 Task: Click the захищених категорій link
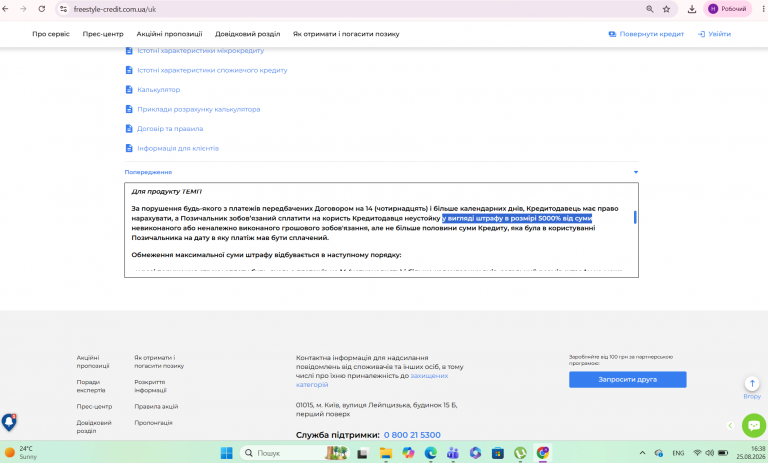click(x=372, y=380)
